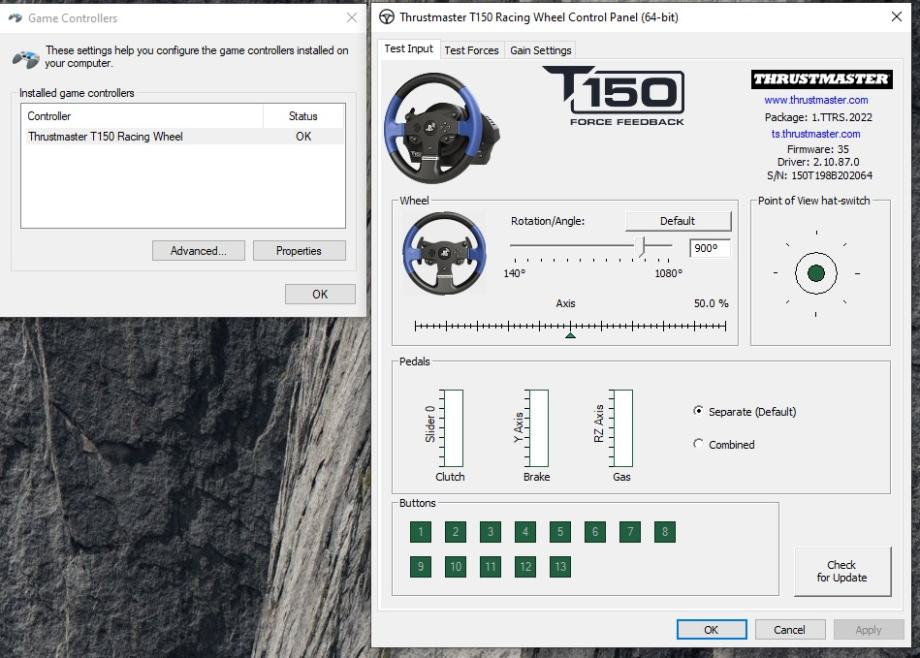This screenshot has height=658, width=920.
Task: Click the game controller icon in Game Controllers
Action: coord(25,57)
